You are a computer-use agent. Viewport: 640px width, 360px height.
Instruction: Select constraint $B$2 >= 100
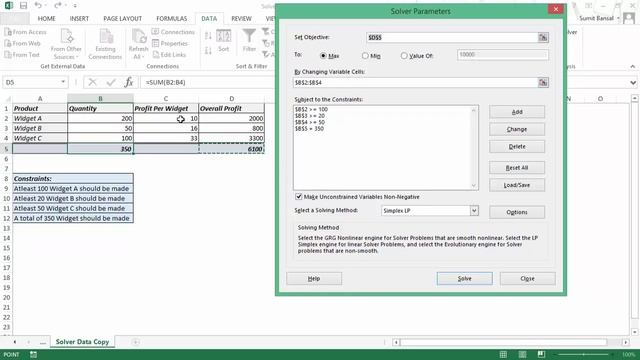point(311,109)
